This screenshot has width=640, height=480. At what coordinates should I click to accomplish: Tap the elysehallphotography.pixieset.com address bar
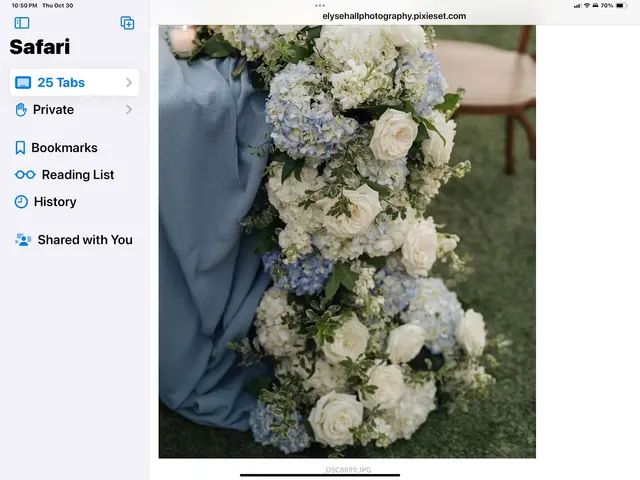point(394,16)
